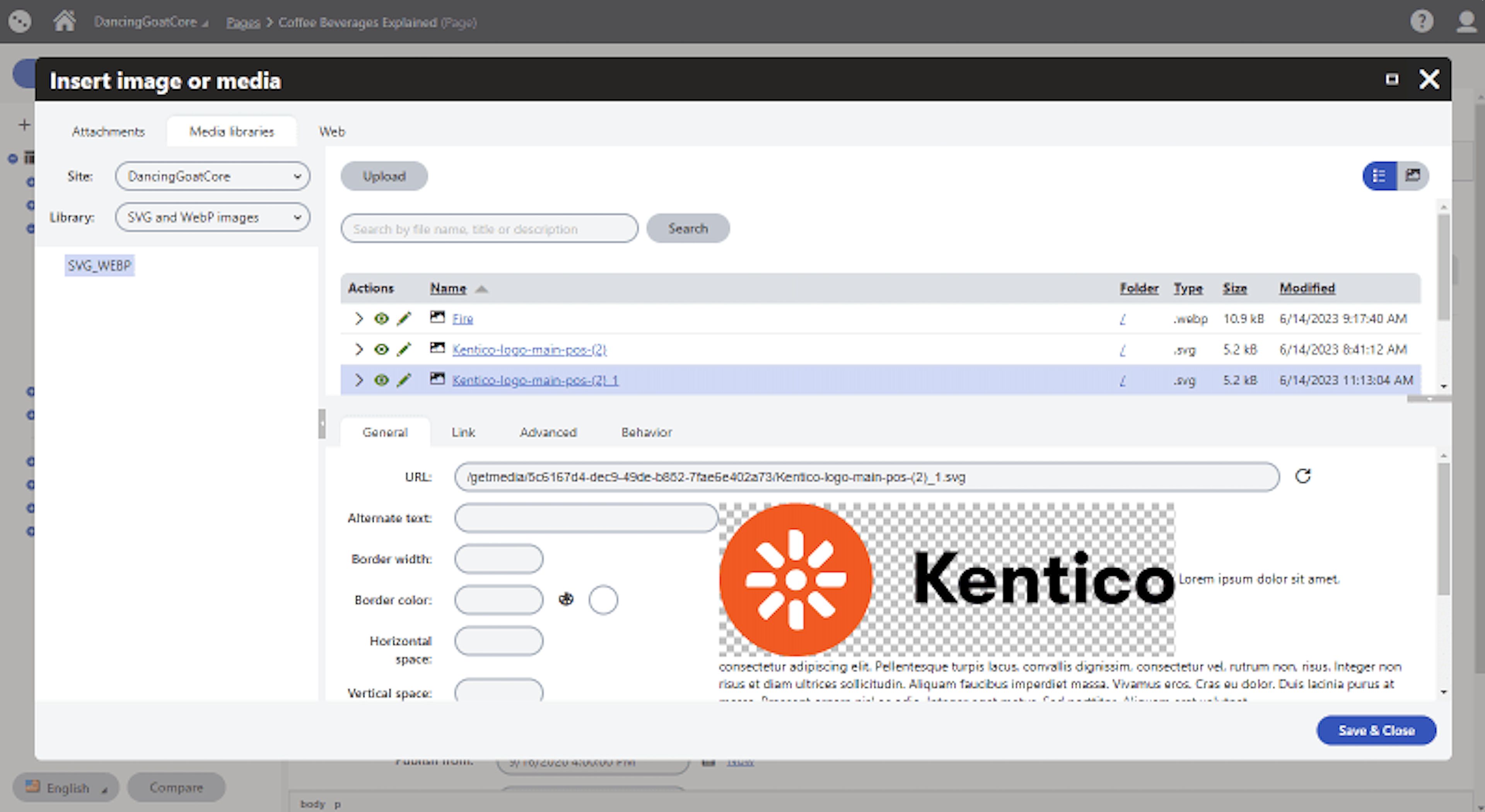Click the Search button
The height and width of the screenshot is (812, 1485).
688,228
